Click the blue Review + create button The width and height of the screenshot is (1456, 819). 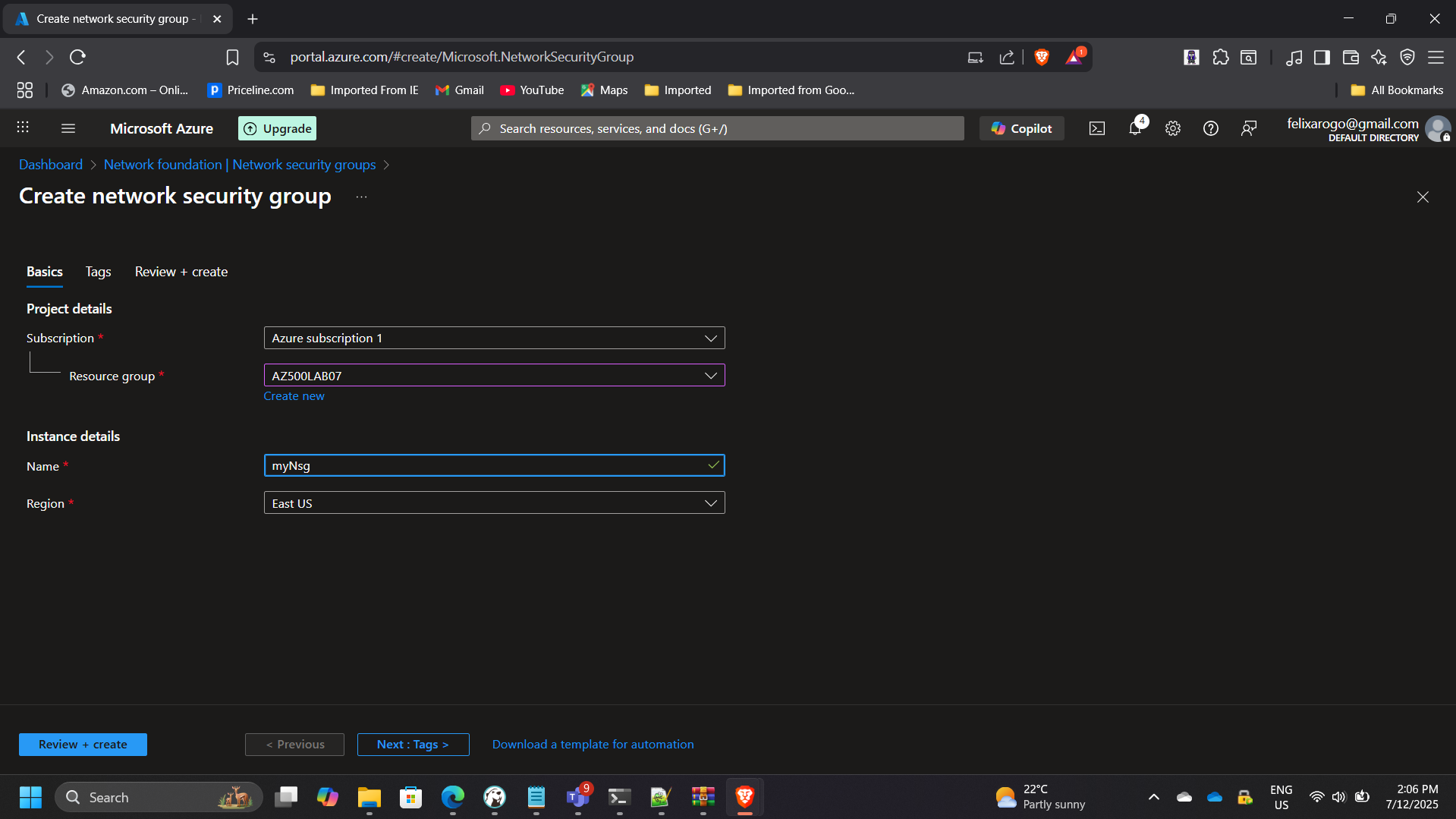point(83,745)
